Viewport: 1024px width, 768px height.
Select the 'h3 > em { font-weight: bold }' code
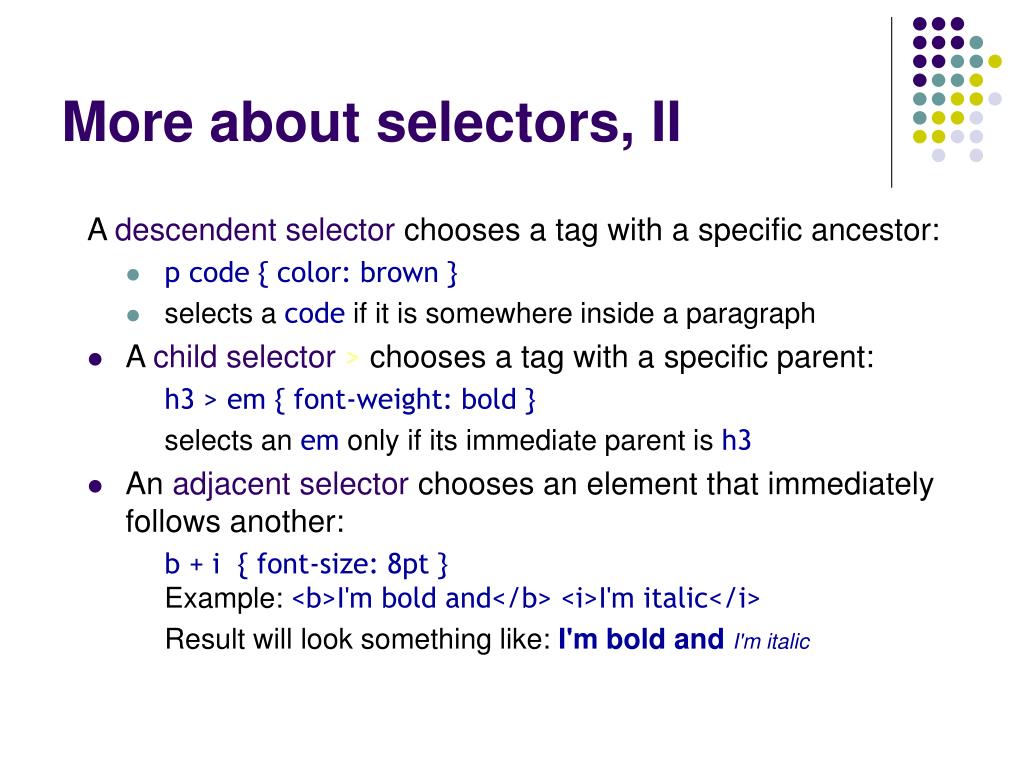[350, 400]
